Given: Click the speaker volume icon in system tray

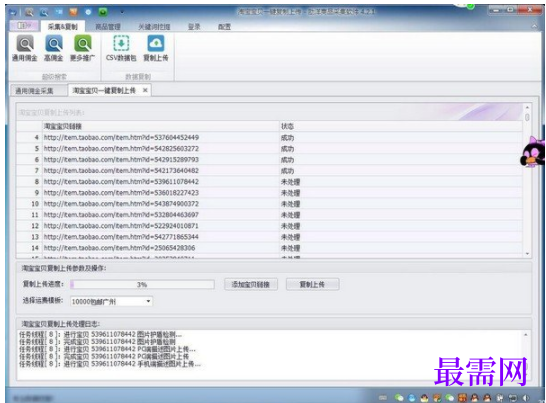Looking at the screenshot, I should (526, 397).
